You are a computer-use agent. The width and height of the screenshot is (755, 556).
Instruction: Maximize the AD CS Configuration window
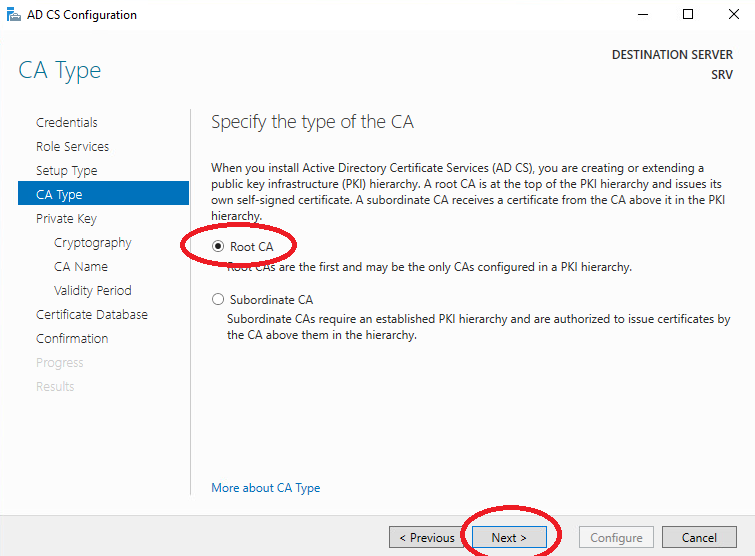coord(688,14)
